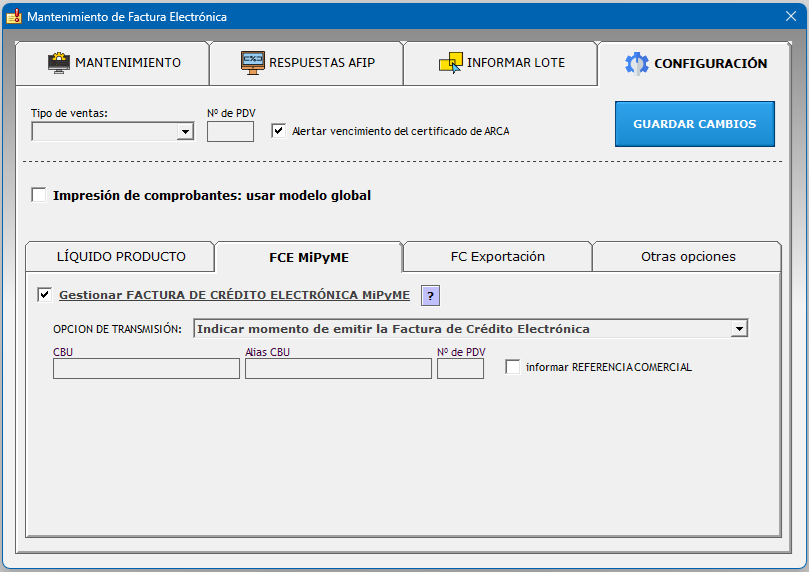Check the informar REFERENCIA COMERCIAL checkbox

[512, 367]
